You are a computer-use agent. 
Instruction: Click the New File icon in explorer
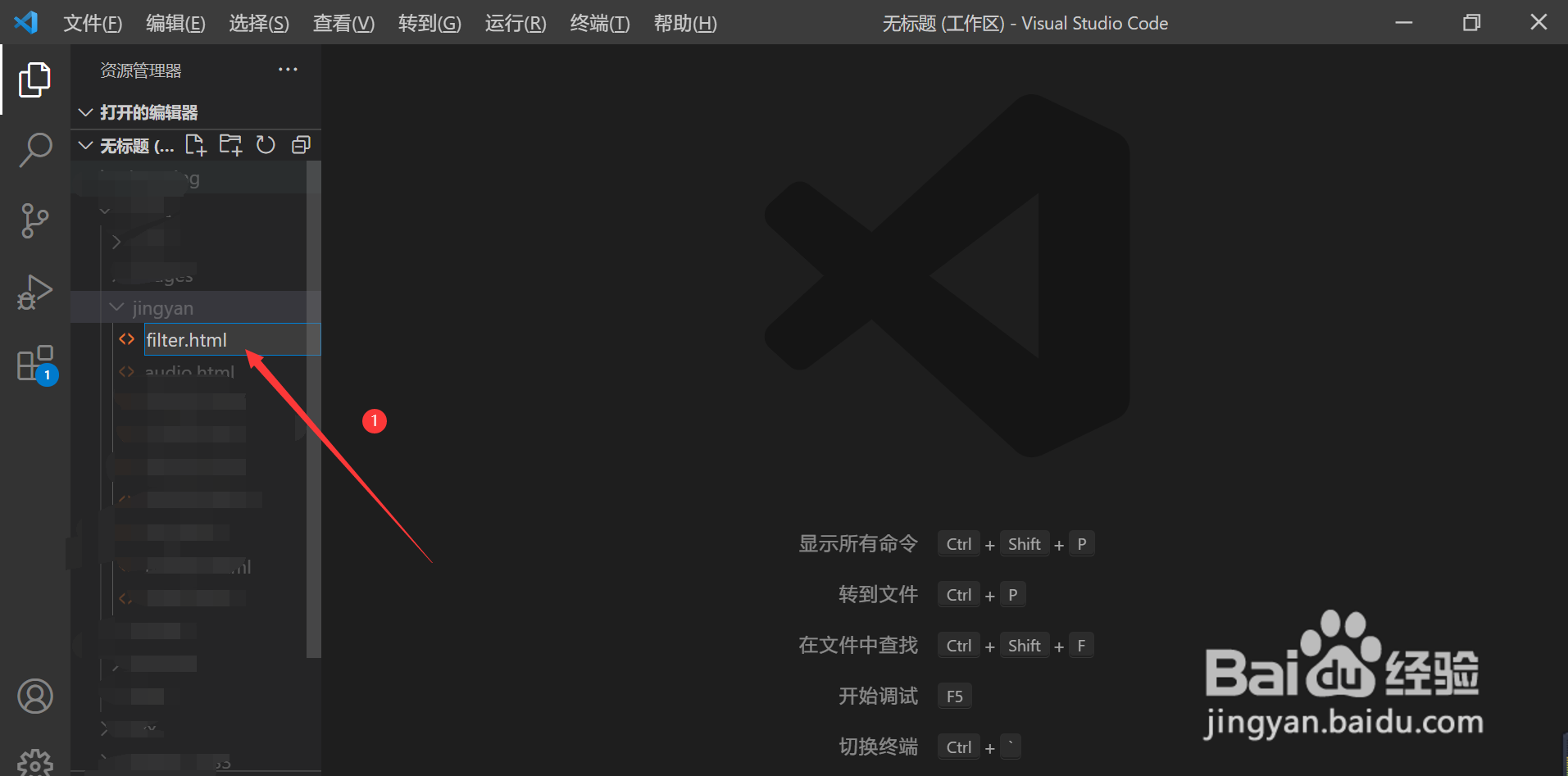coord(195,145)
